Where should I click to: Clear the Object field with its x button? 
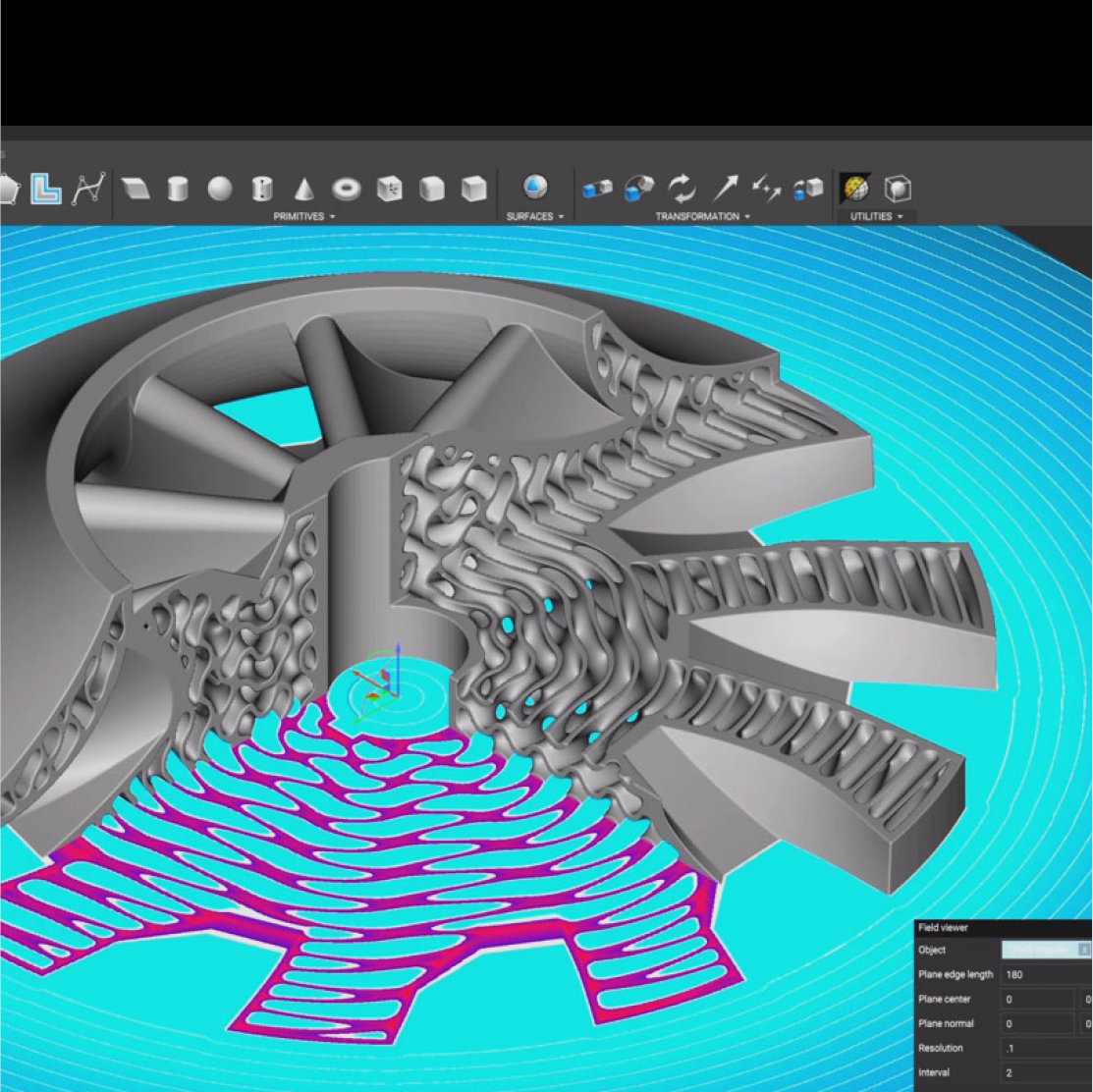1084,950
